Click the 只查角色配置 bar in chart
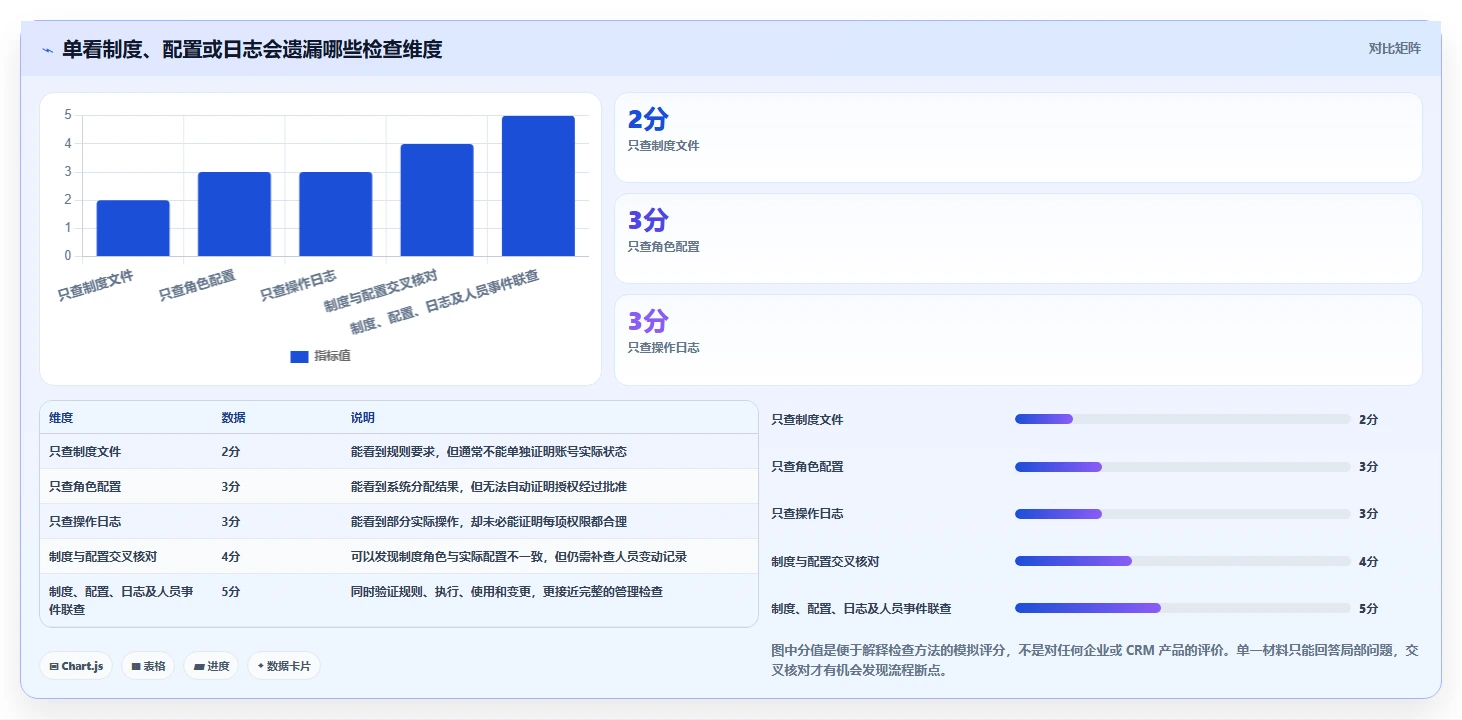Image resolution: width=1462 pixels, height=720 pixels. coord(234,214)
